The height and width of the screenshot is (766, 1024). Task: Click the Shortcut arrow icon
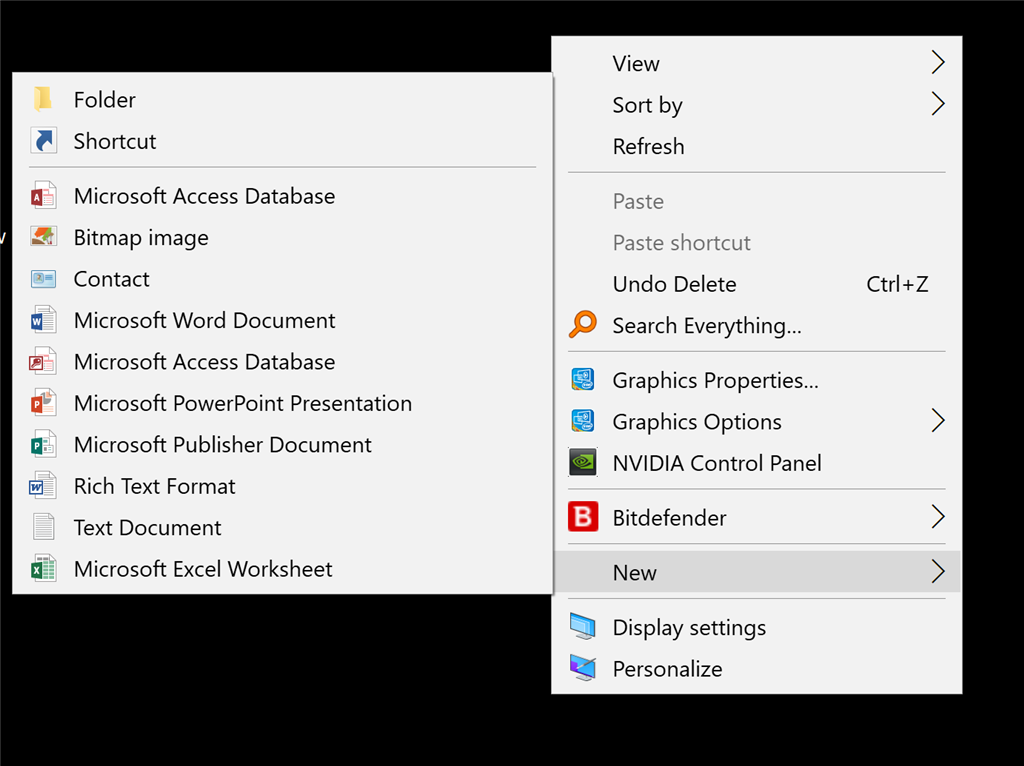tap(43, 141)
